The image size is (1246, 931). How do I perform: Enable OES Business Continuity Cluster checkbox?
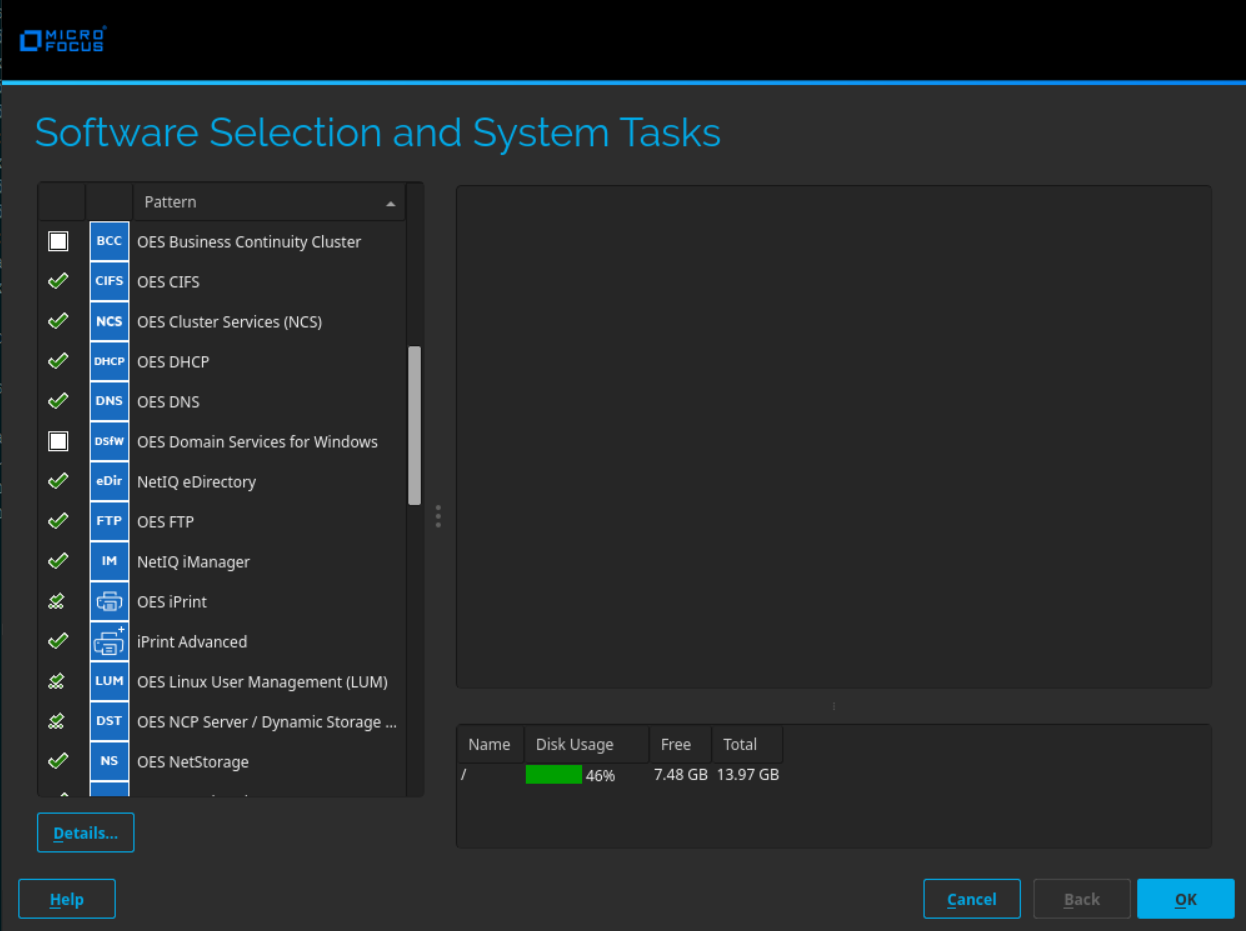pyautogui.click(x=59, y=242)
